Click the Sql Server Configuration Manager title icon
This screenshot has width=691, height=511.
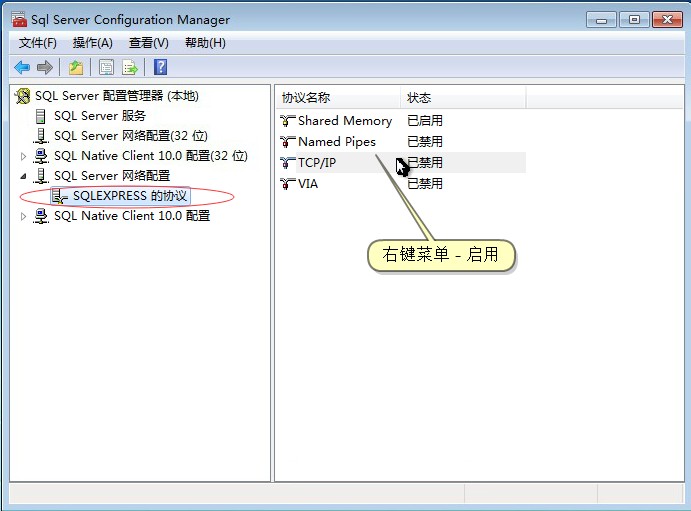coord(19,19)
